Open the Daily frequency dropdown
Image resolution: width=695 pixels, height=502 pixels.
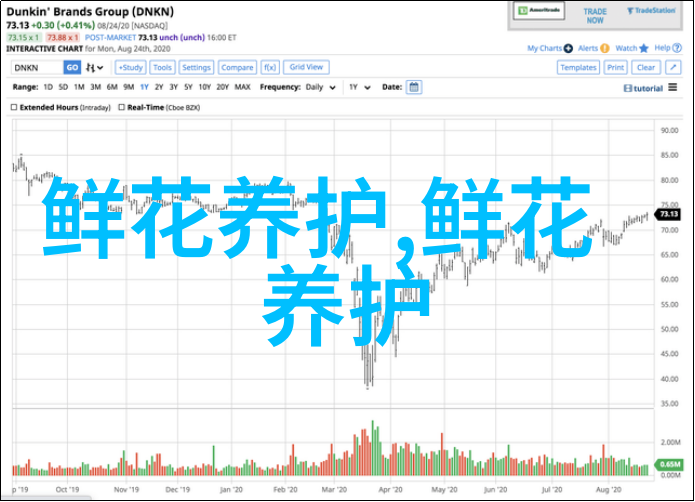(320, 87)
